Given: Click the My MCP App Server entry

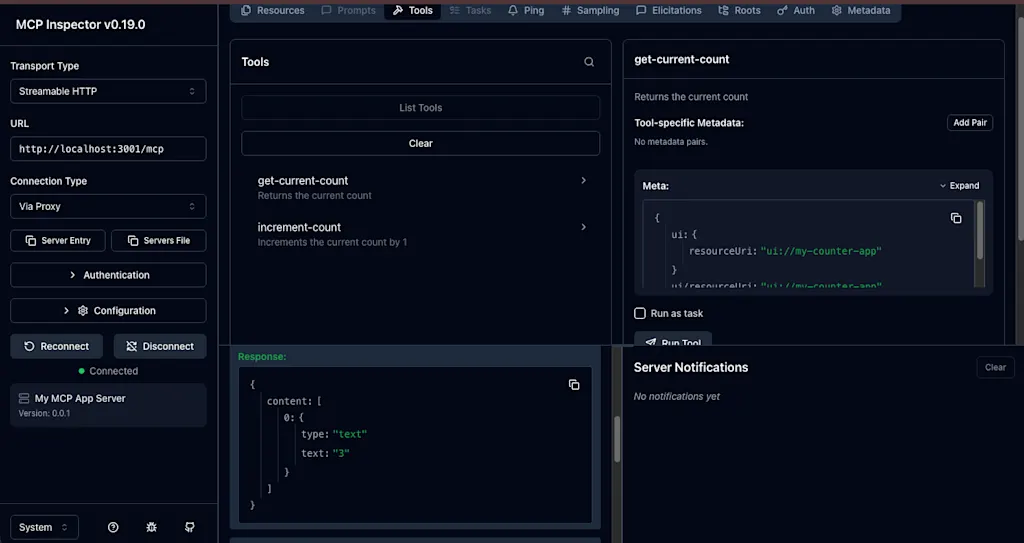Looking at the screenshot, I should click(108, 405).
